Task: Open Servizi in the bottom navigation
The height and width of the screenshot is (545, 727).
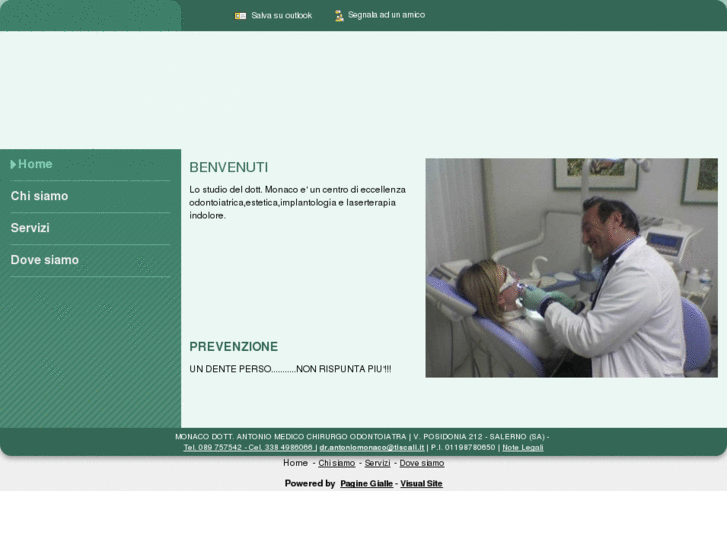Action: (x=377, y=463)
